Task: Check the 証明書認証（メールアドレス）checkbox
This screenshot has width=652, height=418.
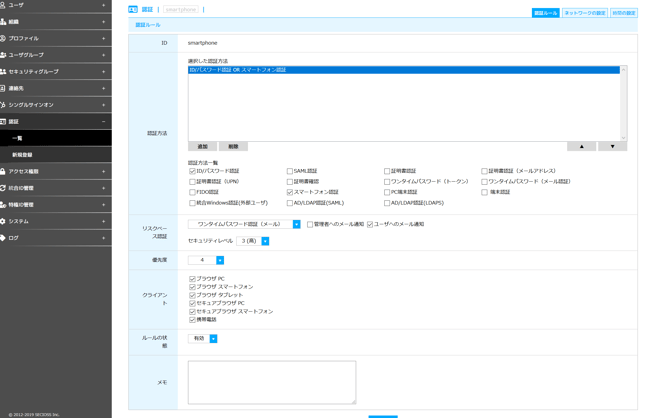Action: [x=484, y=171]
